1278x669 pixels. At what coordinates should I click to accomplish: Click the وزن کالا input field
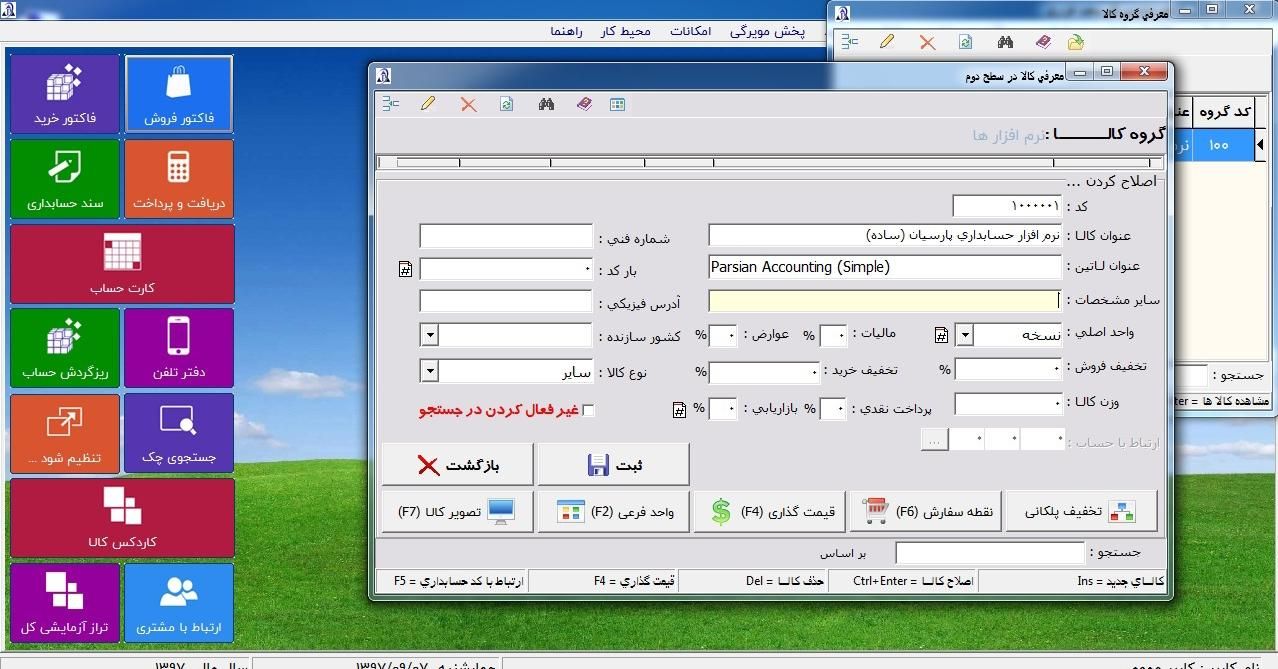coord(1008,404)
